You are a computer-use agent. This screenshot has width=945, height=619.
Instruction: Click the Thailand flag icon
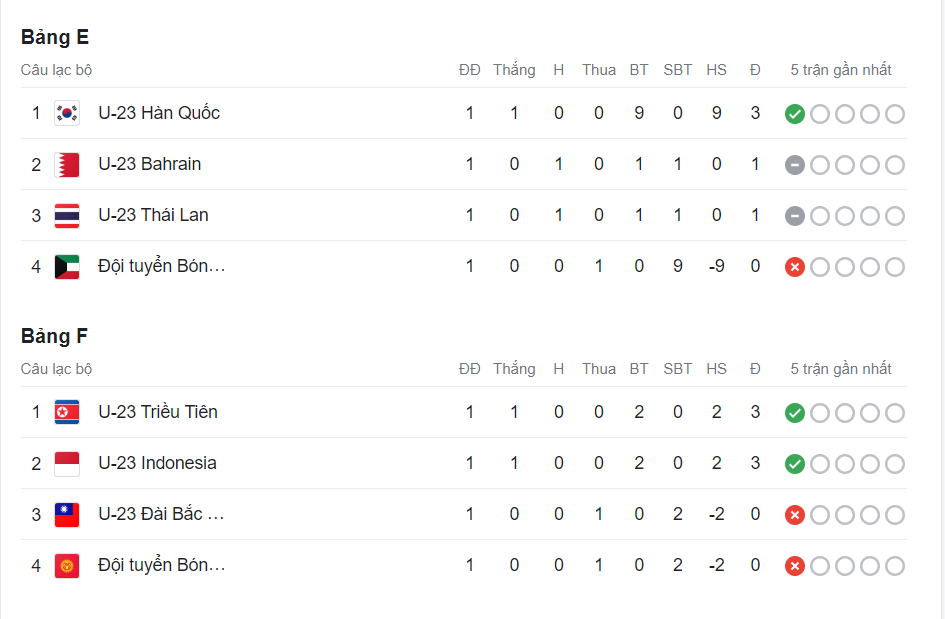(x=67, y=215)
